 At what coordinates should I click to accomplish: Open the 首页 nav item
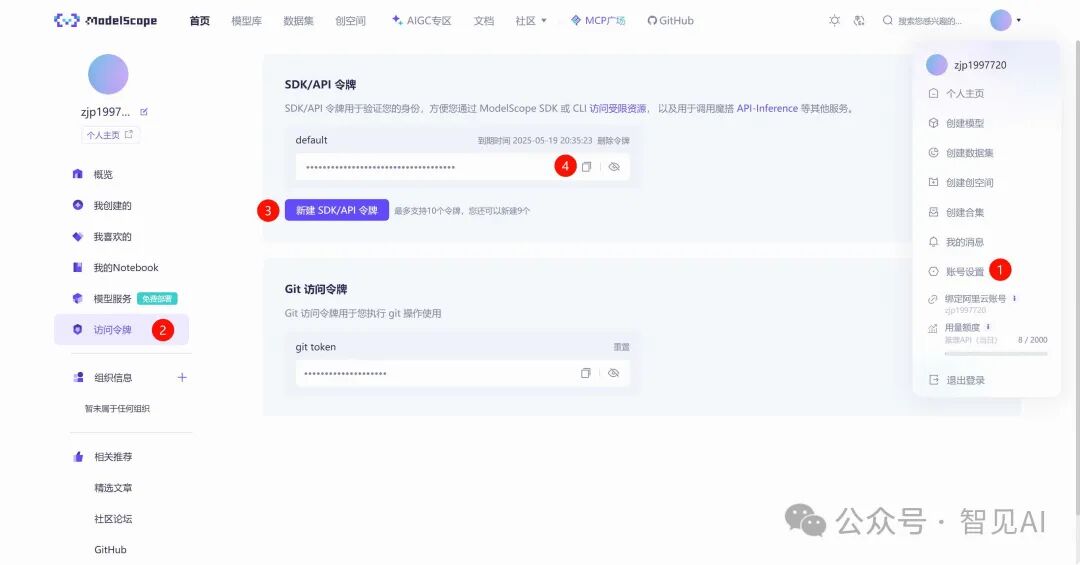[x=200, y=21]
